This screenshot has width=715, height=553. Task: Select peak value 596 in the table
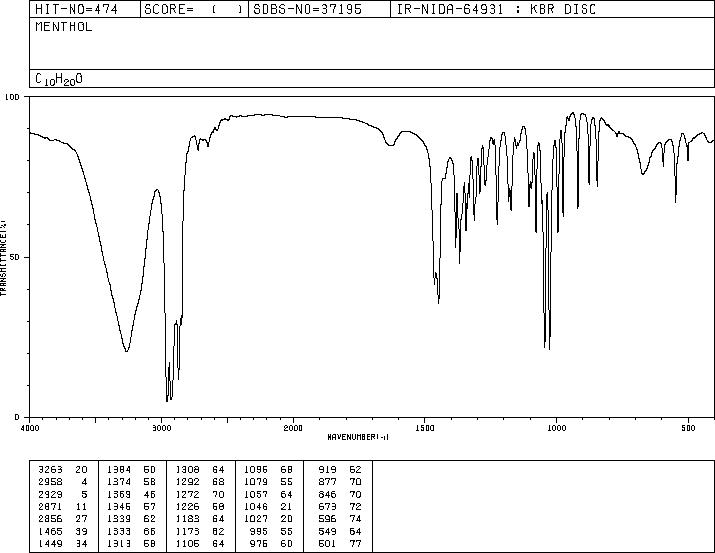(327, 519)
